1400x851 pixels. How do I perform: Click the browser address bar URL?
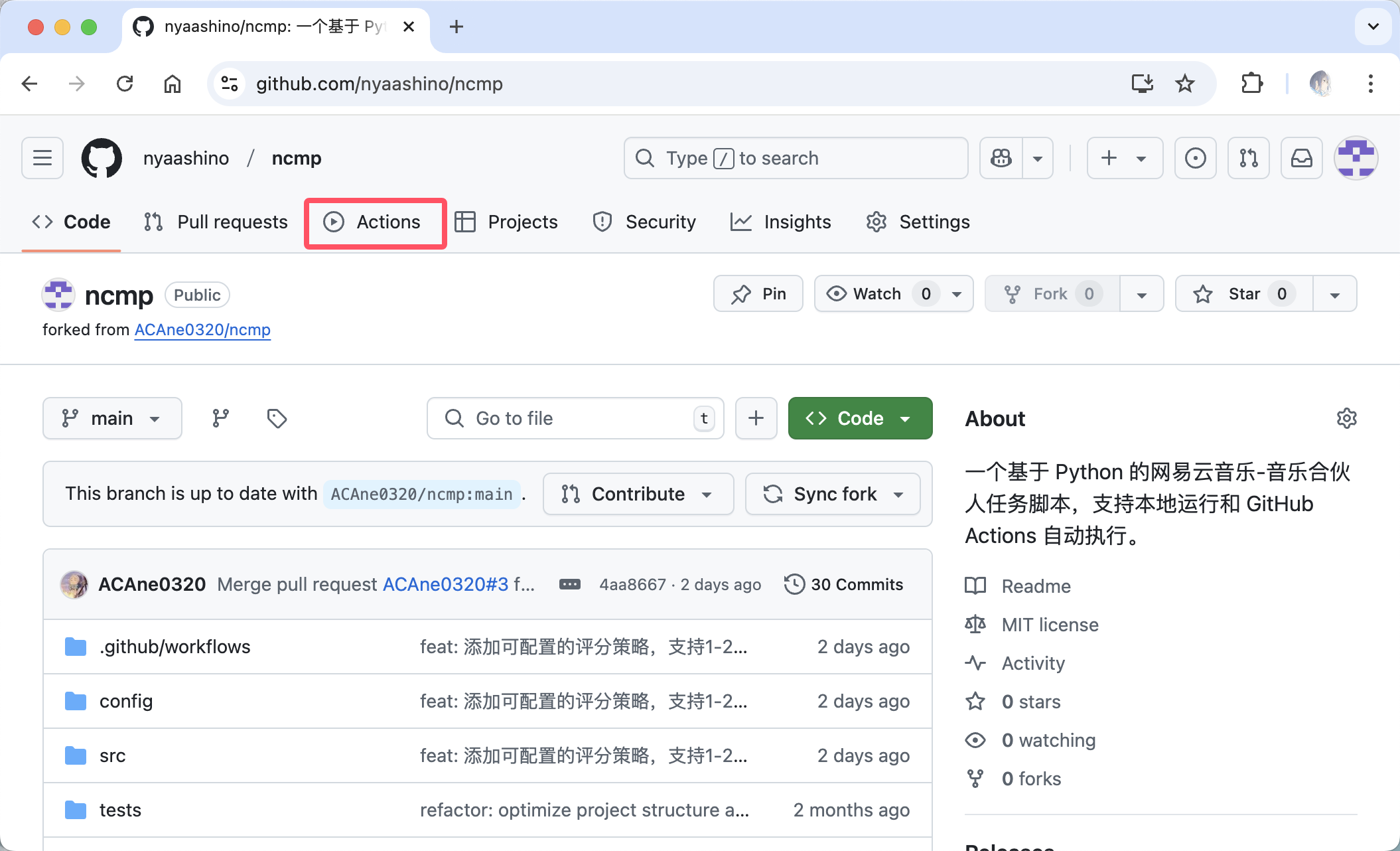380,84
